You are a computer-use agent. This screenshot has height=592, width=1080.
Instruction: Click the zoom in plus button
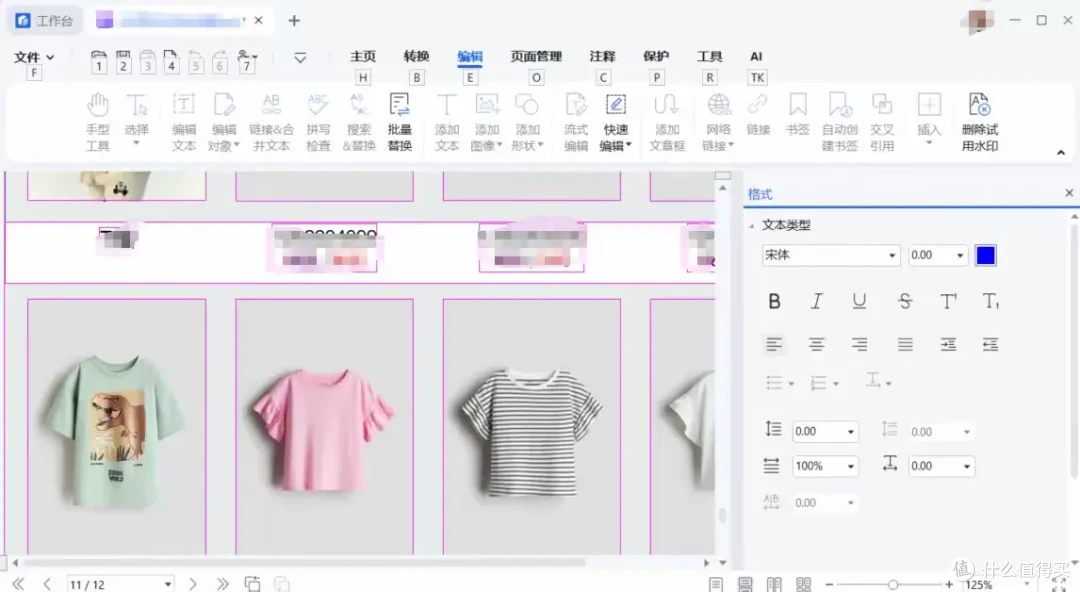click(949, 584)
